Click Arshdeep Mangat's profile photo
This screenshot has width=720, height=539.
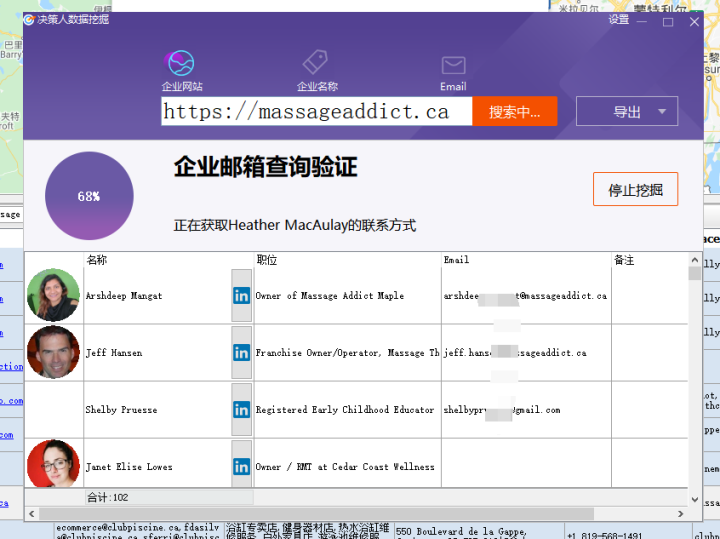click(53, 295)
